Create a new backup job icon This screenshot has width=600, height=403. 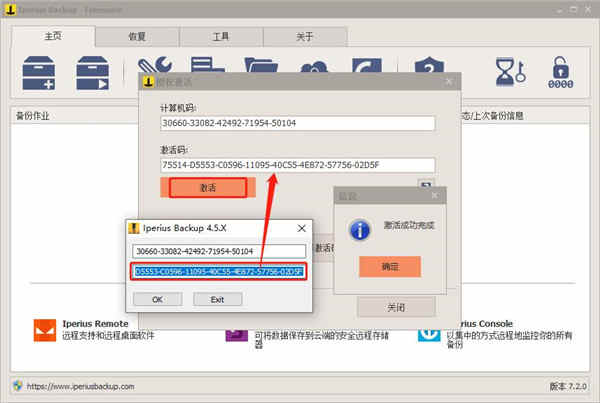point(39,73)
